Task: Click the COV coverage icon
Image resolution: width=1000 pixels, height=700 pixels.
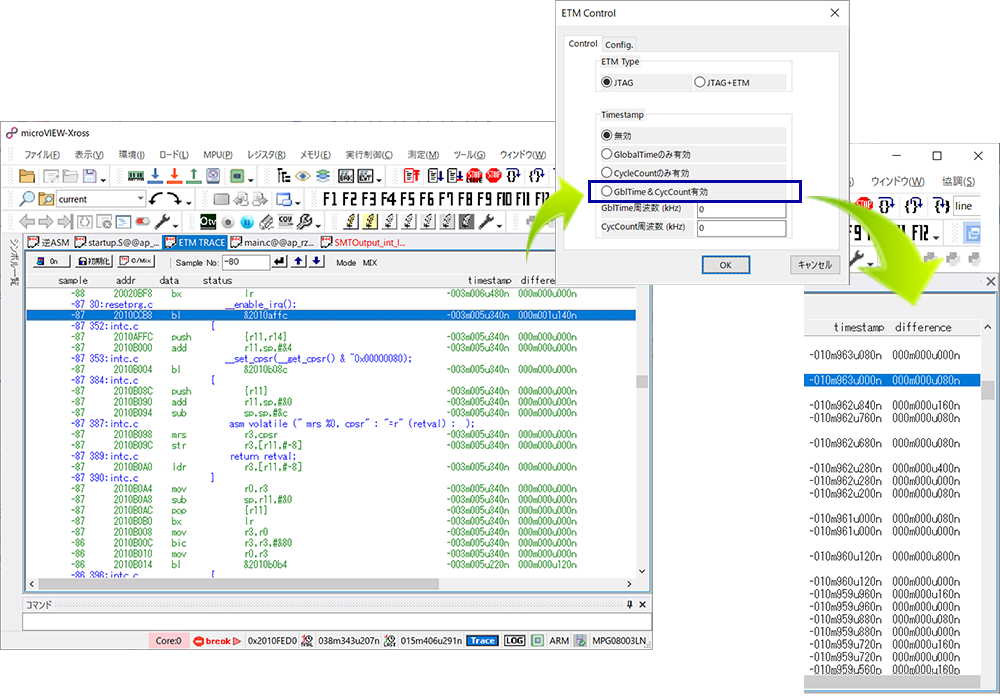Action: (x=286, y=221)
